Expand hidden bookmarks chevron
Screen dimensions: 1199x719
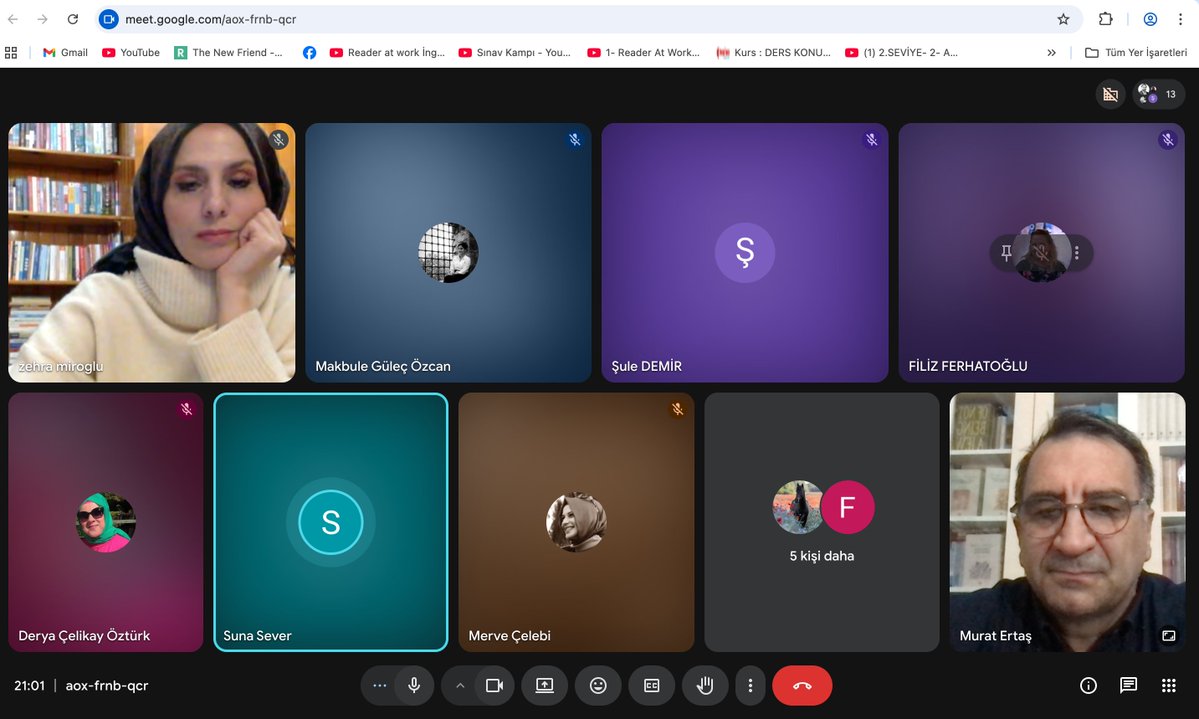(x=1051, y=53)
